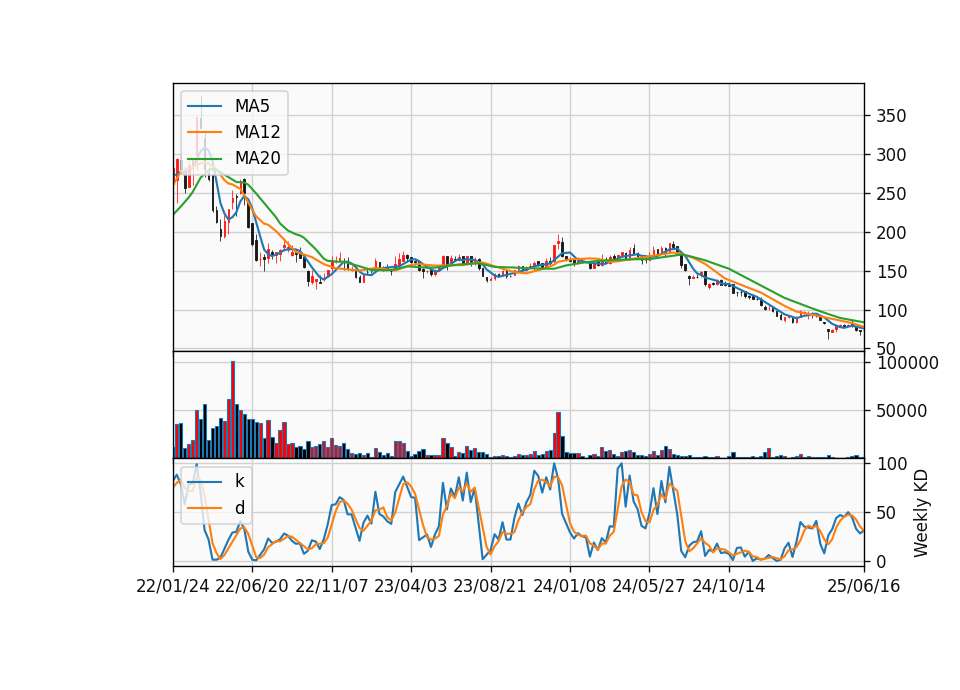The image size is (960, 690).
Task: Click the 200 price axis label
Action: (x=891, y=233)
